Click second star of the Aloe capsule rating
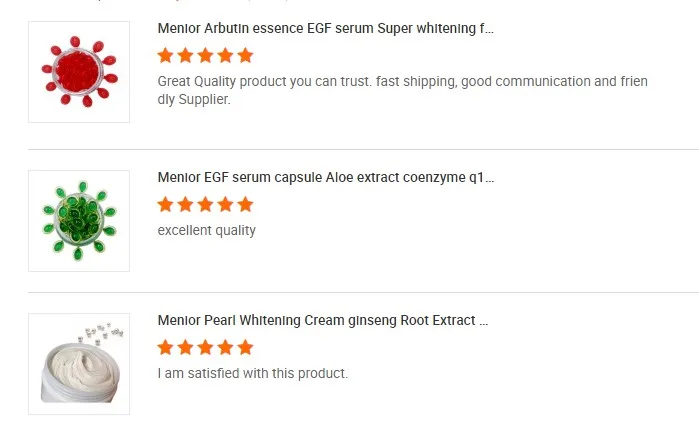This screenshot has width=699, height=436. [x=186, y=204]
